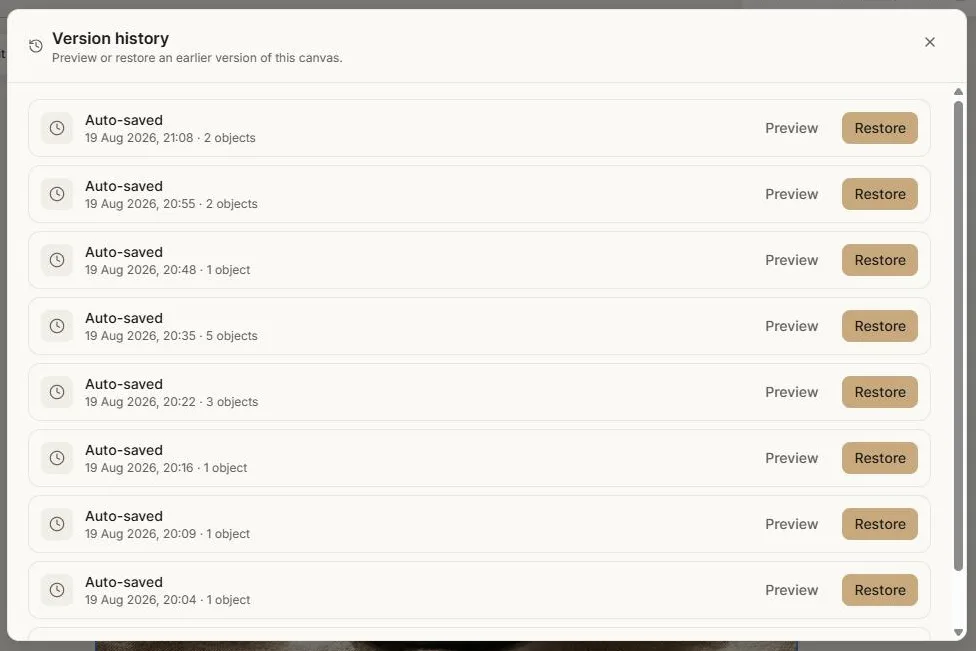Select the 20:09 auto-saved entry row
This screenshot has width=976, height=651.
[479, 524]
